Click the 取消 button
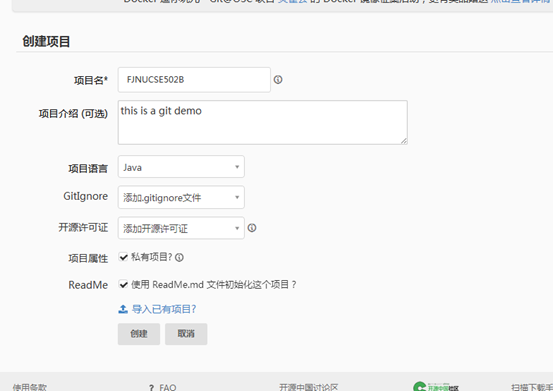553x391 pixels. pyautogui.click(x=186, y=334)
